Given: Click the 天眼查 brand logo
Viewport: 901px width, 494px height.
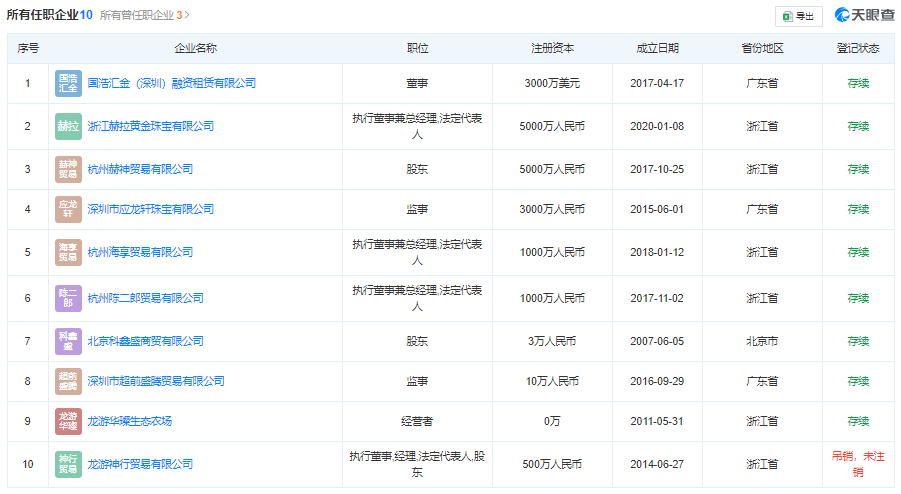Looking at the screenshot, I should pyautogui.click(x=864, y=15).
